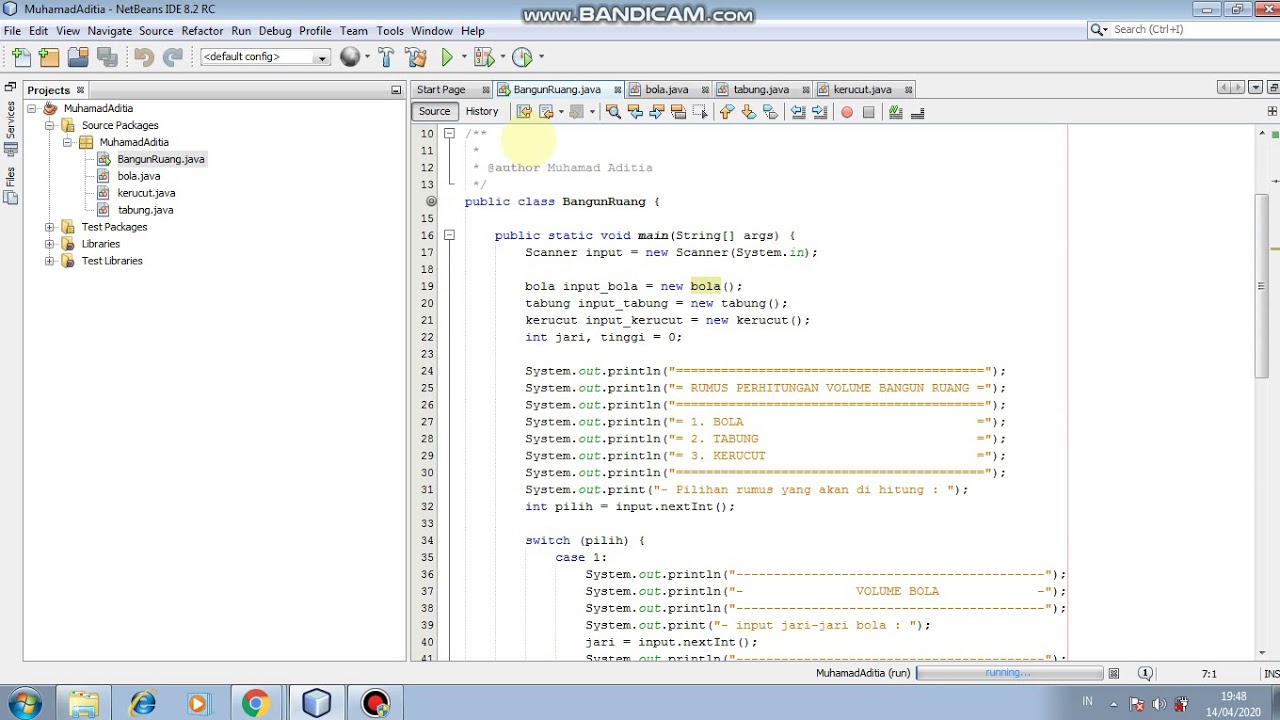Open the Start Page tab
Screen dimensions: 1280x720
[x=441, y=89]
